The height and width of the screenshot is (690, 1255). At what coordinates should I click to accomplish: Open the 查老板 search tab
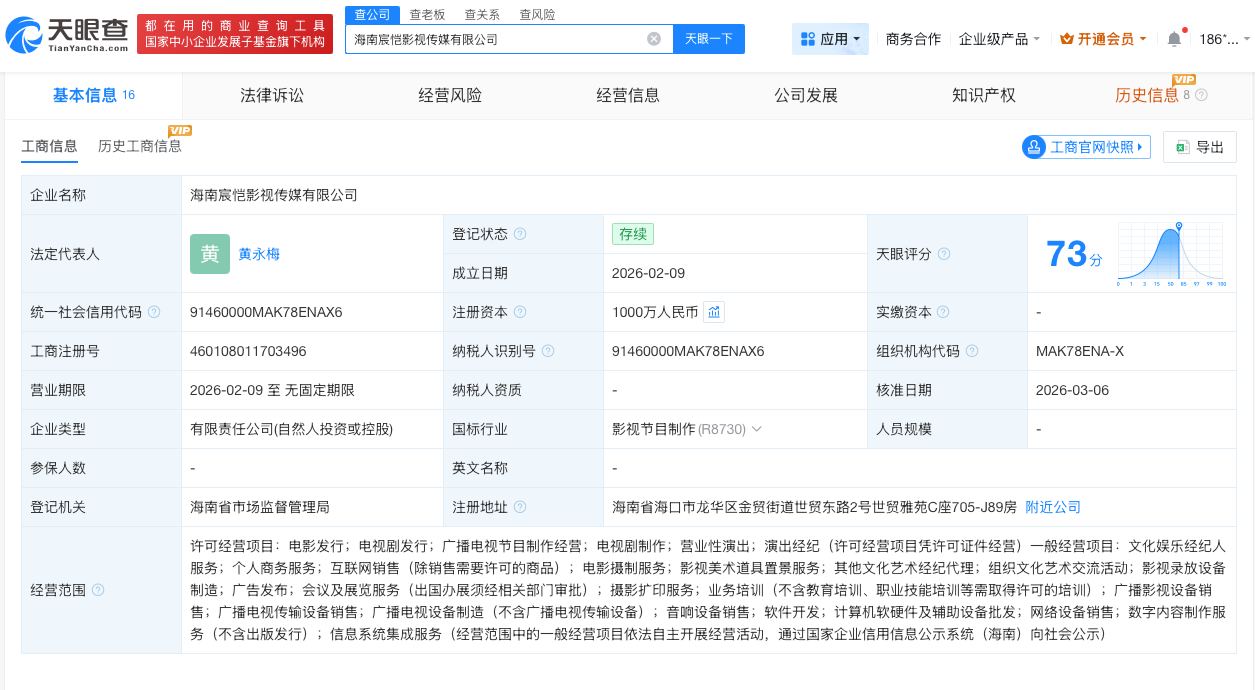pos(427,14)
